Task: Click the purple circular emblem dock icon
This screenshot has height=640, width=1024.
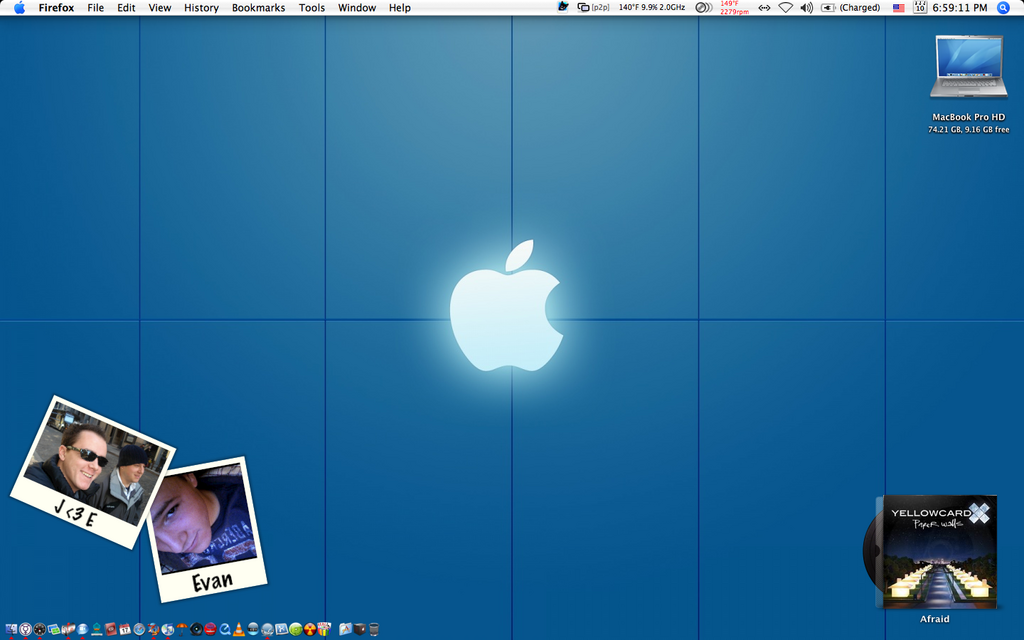Action: click(25, 630)
